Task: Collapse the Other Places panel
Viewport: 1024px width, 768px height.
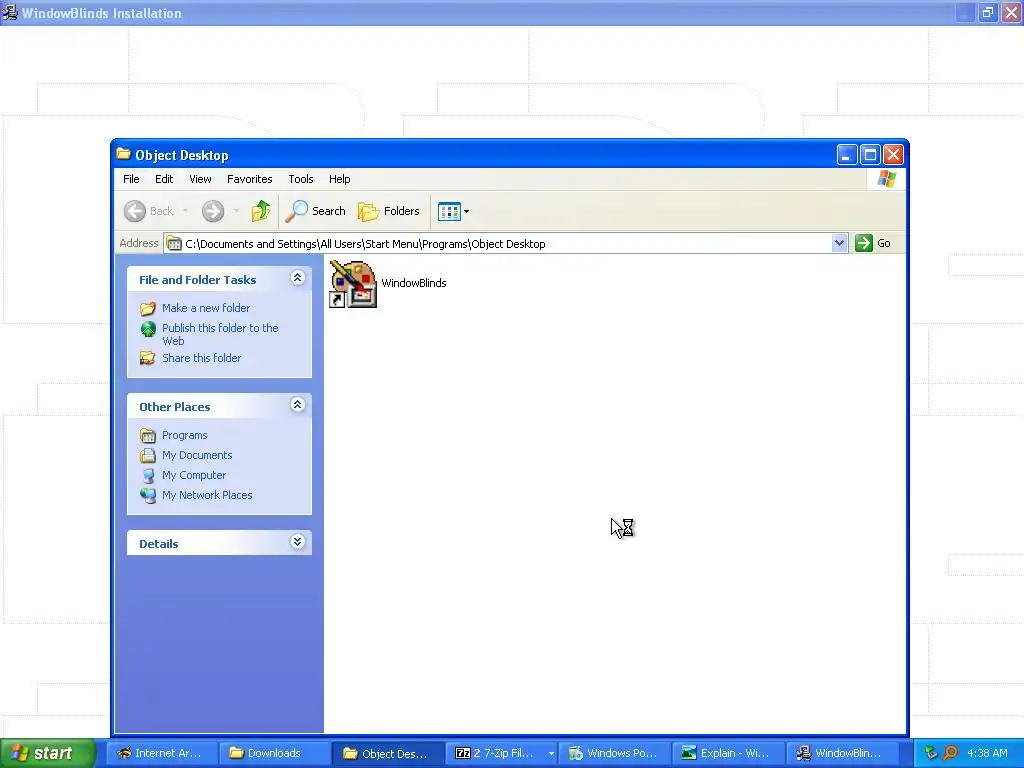Action: (297, 405)
